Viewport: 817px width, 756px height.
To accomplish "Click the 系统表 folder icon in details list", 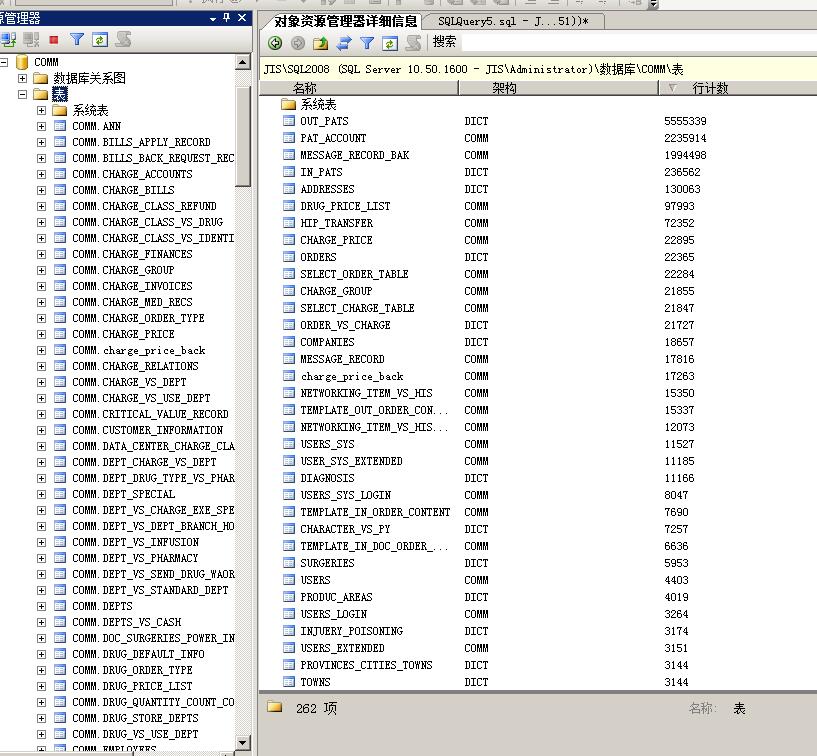I will coord(288,104).
